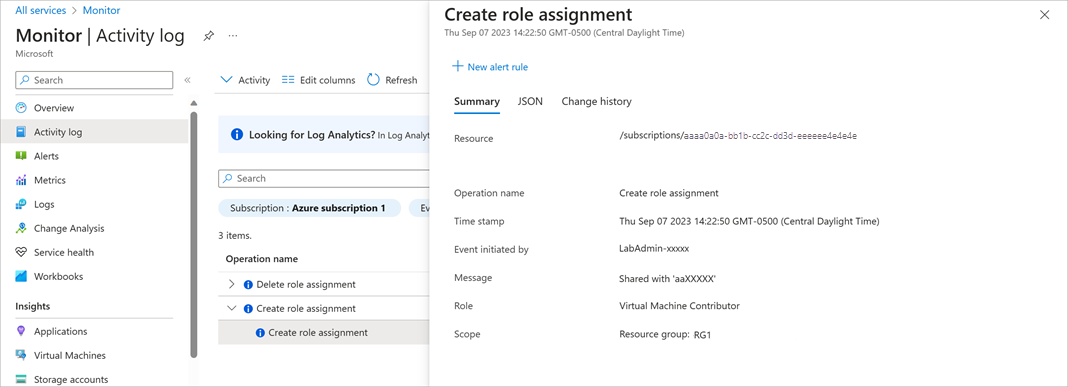Click the Looking for Log Analytics? banner text

pos(313,135)
